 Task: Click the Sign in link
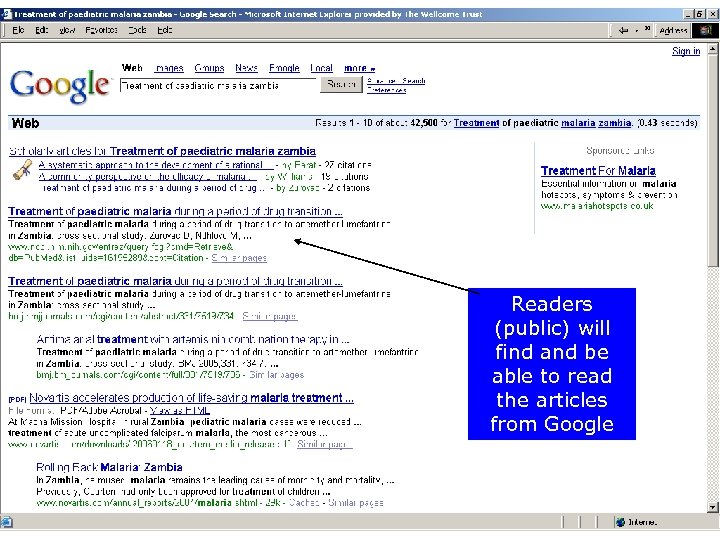point(686,51)
